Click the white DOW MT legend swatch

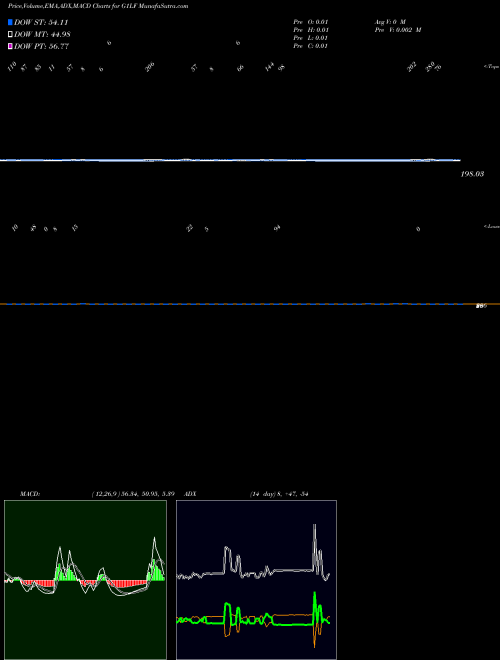tap(10, 35)
